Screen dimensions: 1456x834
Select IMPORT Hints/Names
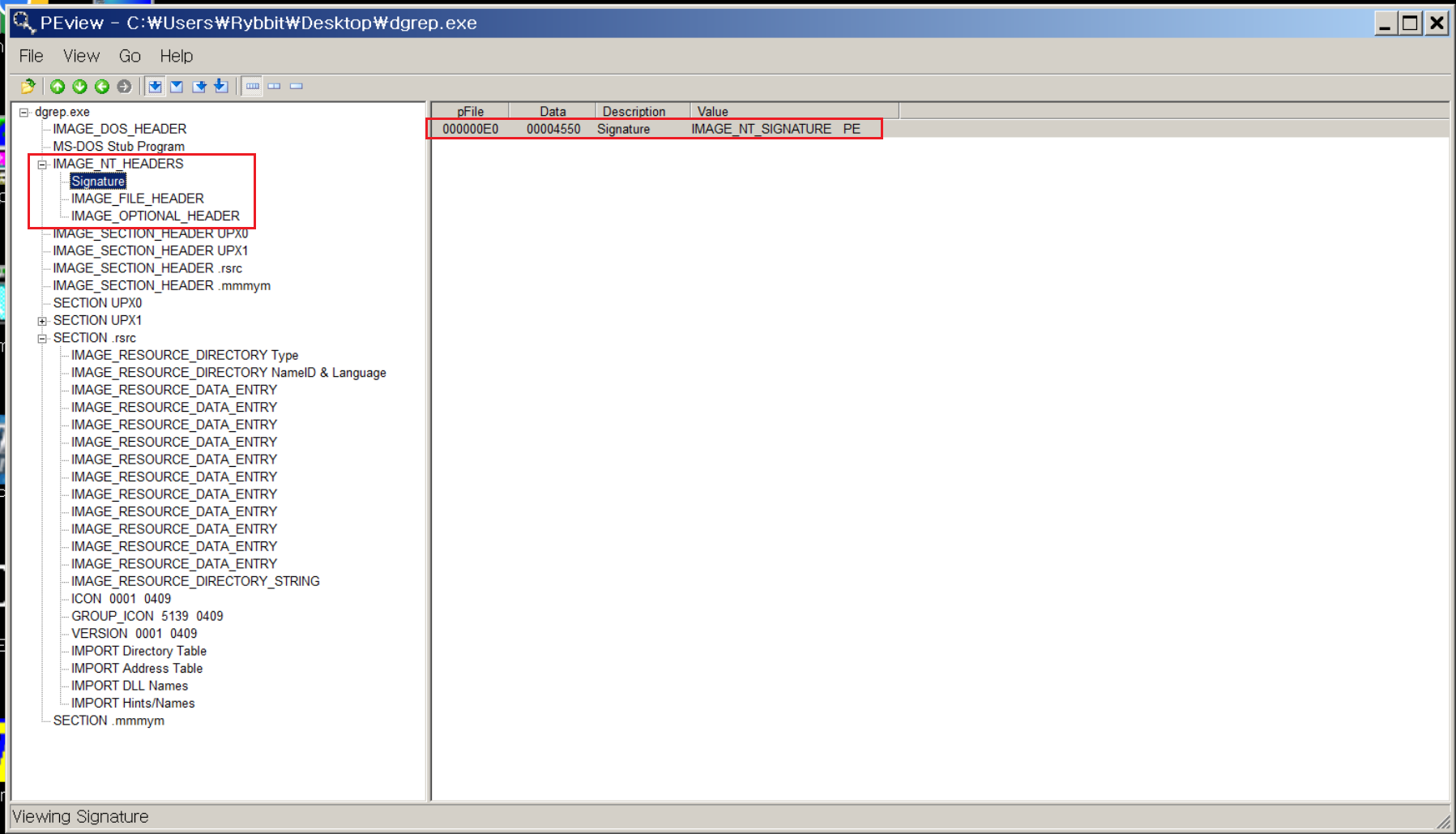point(133,704)
